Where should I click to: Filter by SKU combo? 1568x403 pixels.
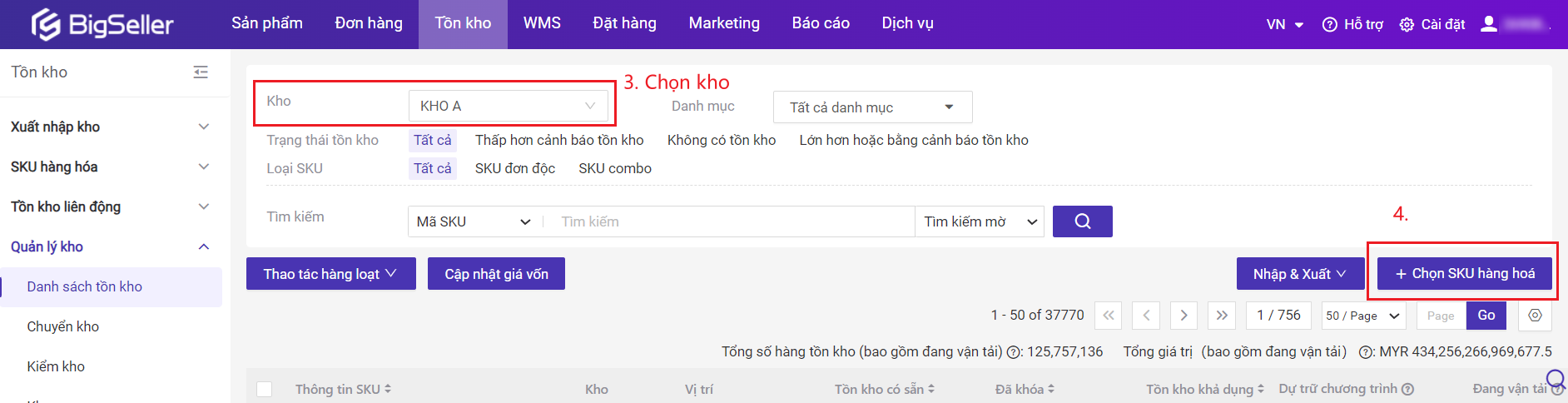click(615, 168)
